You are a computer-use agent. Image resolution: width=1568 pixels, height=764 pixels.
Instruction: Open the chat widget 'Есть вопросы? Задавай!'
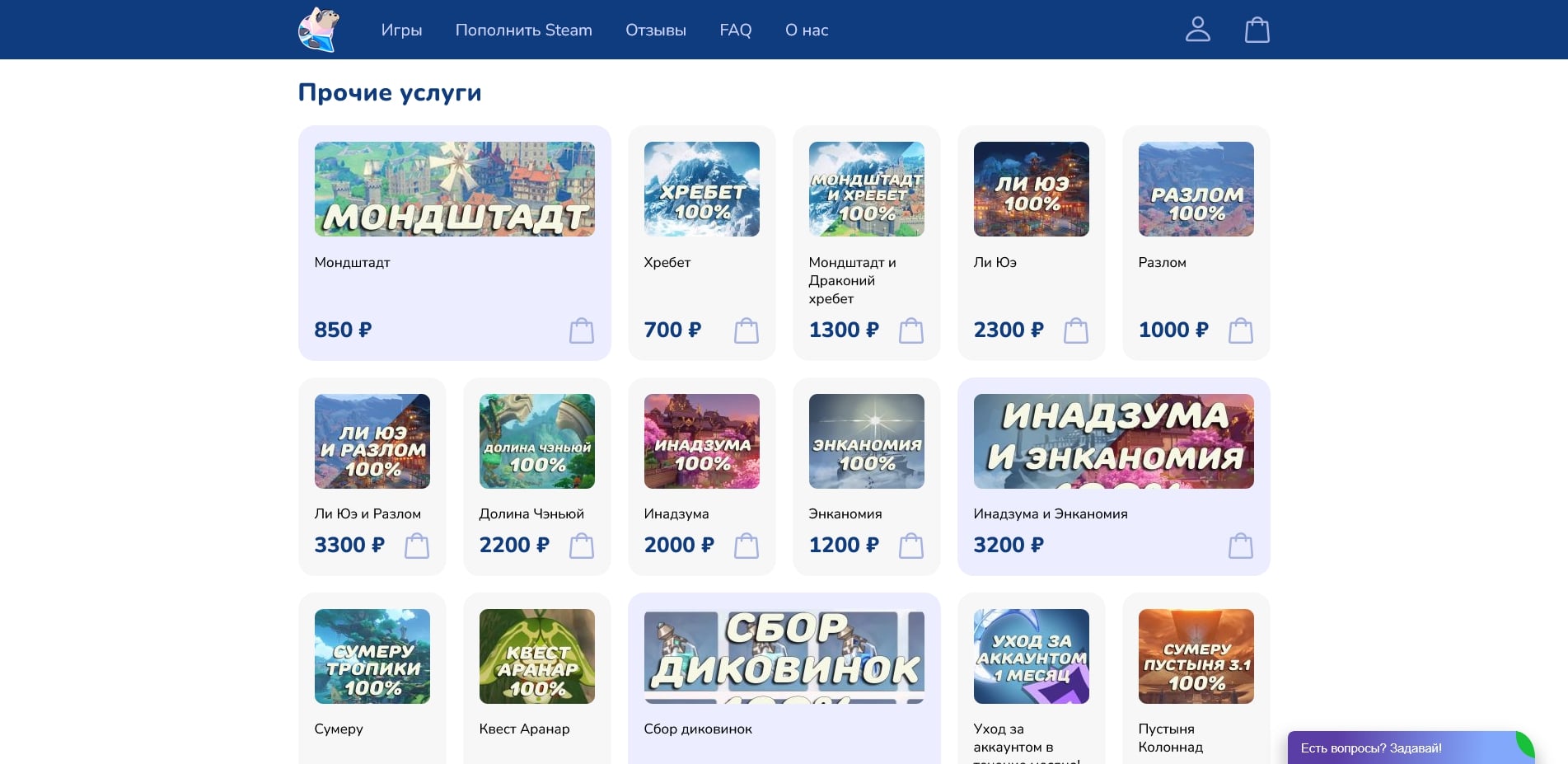[x=1411, y=748]
